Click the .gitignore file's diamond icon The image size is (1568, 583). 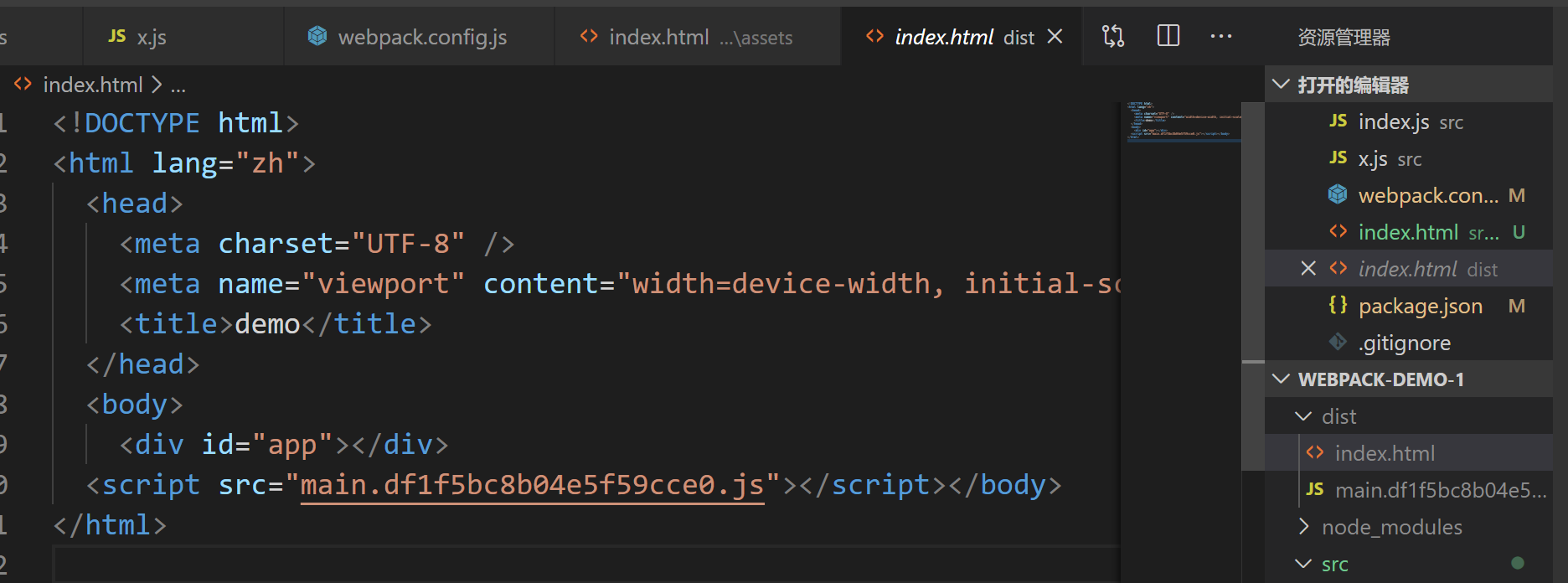point(1338,343)
